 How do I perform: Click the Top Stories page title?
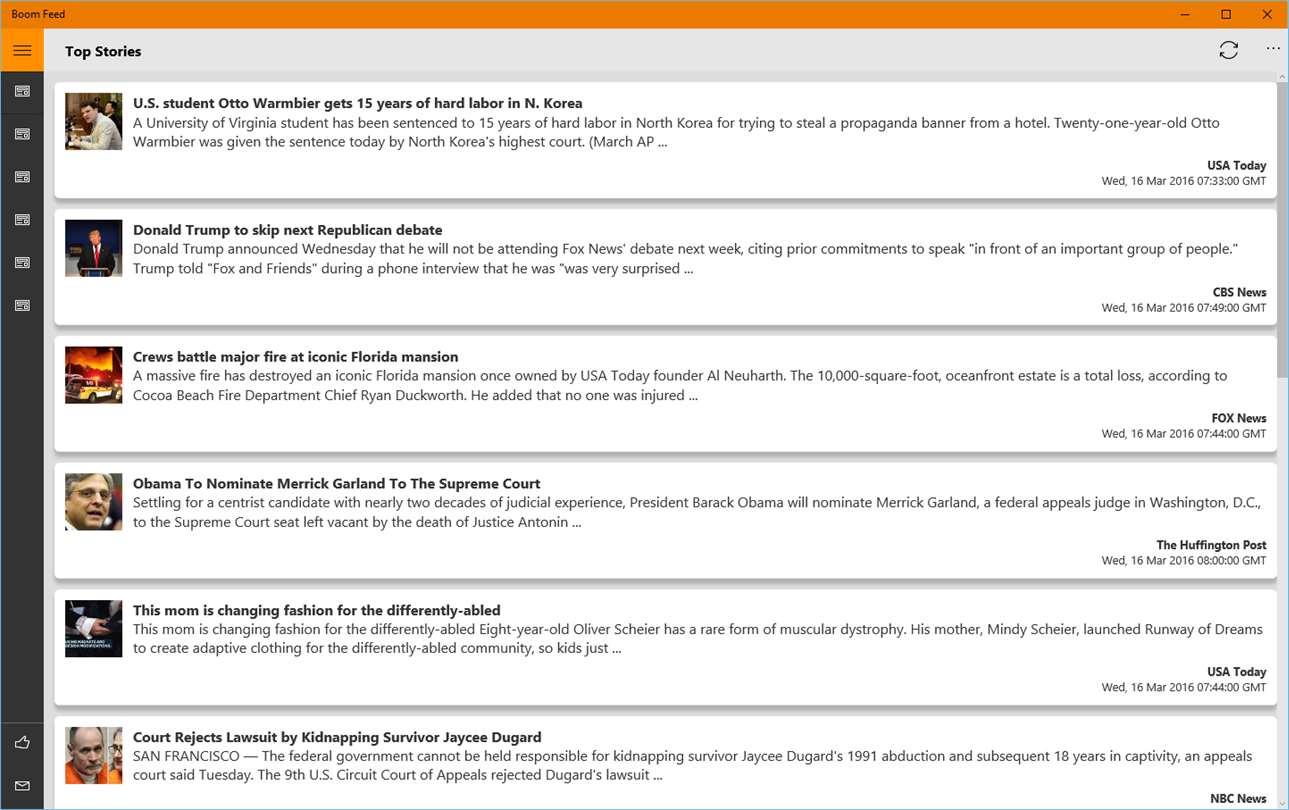click(x=103, y=51)
